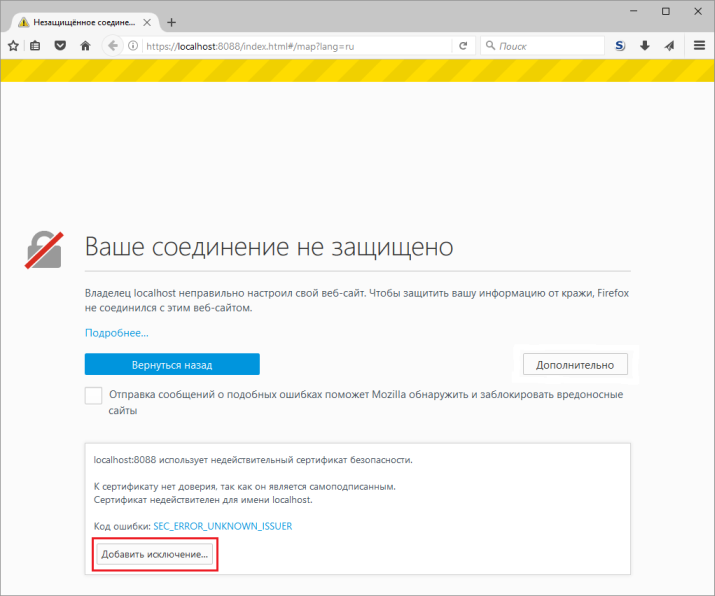The image size is (715, 596).
Task: Close the current tab
Action: coord(147,22)
